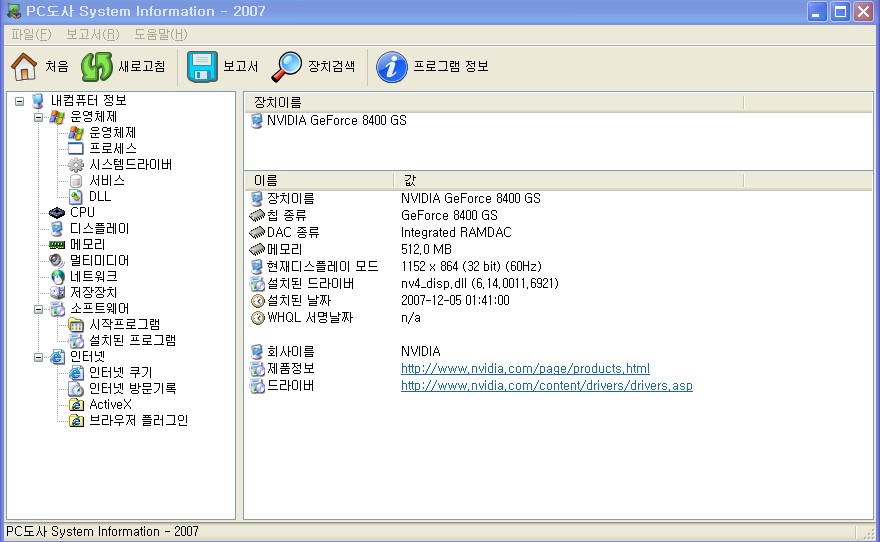880x542 pixels.
Task: Collapse the 소프트웨어 branch
Action: [x=38, y=309]
